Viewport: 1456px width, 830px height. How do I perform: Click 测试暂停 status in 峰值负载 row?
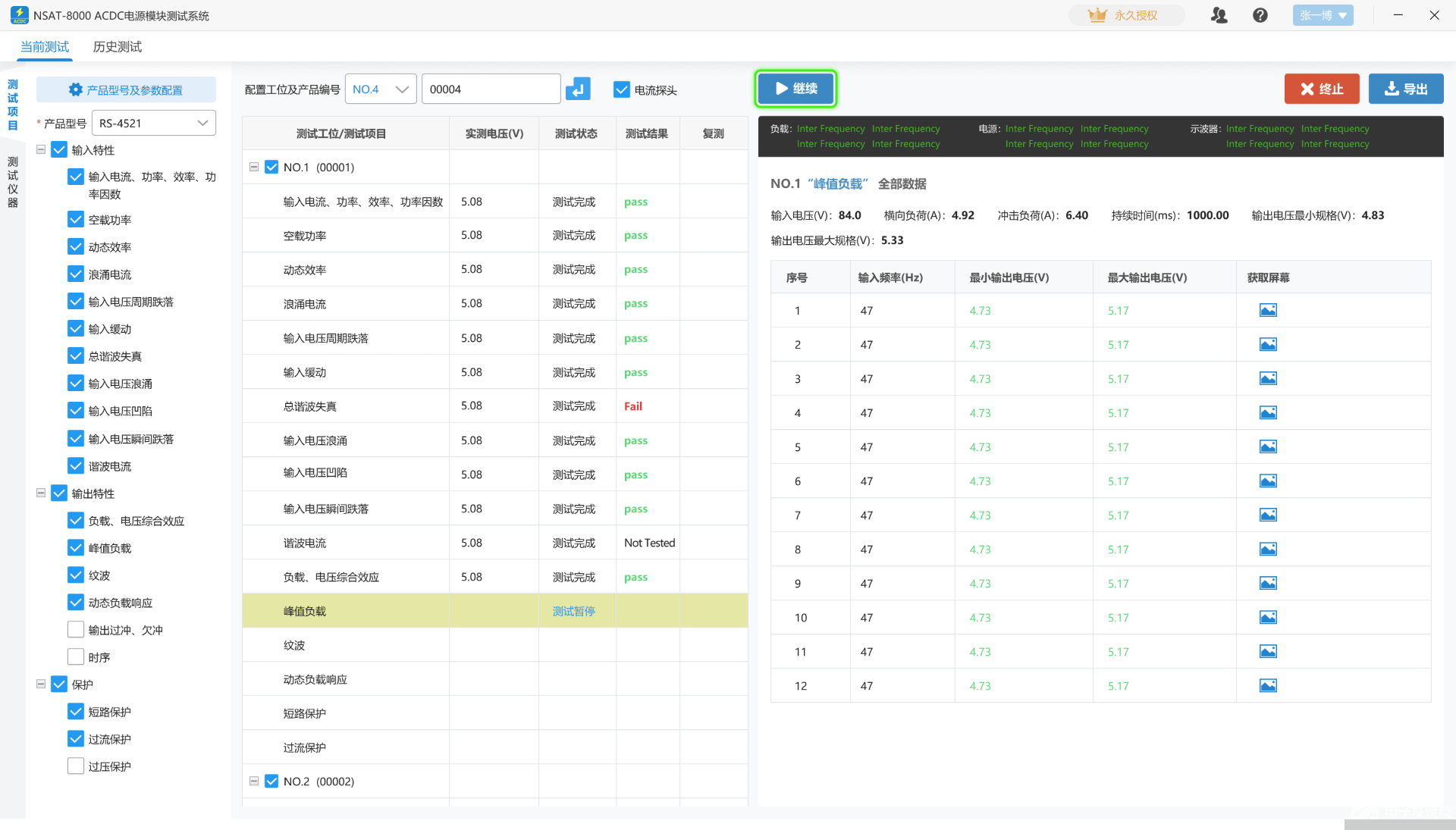574,611
